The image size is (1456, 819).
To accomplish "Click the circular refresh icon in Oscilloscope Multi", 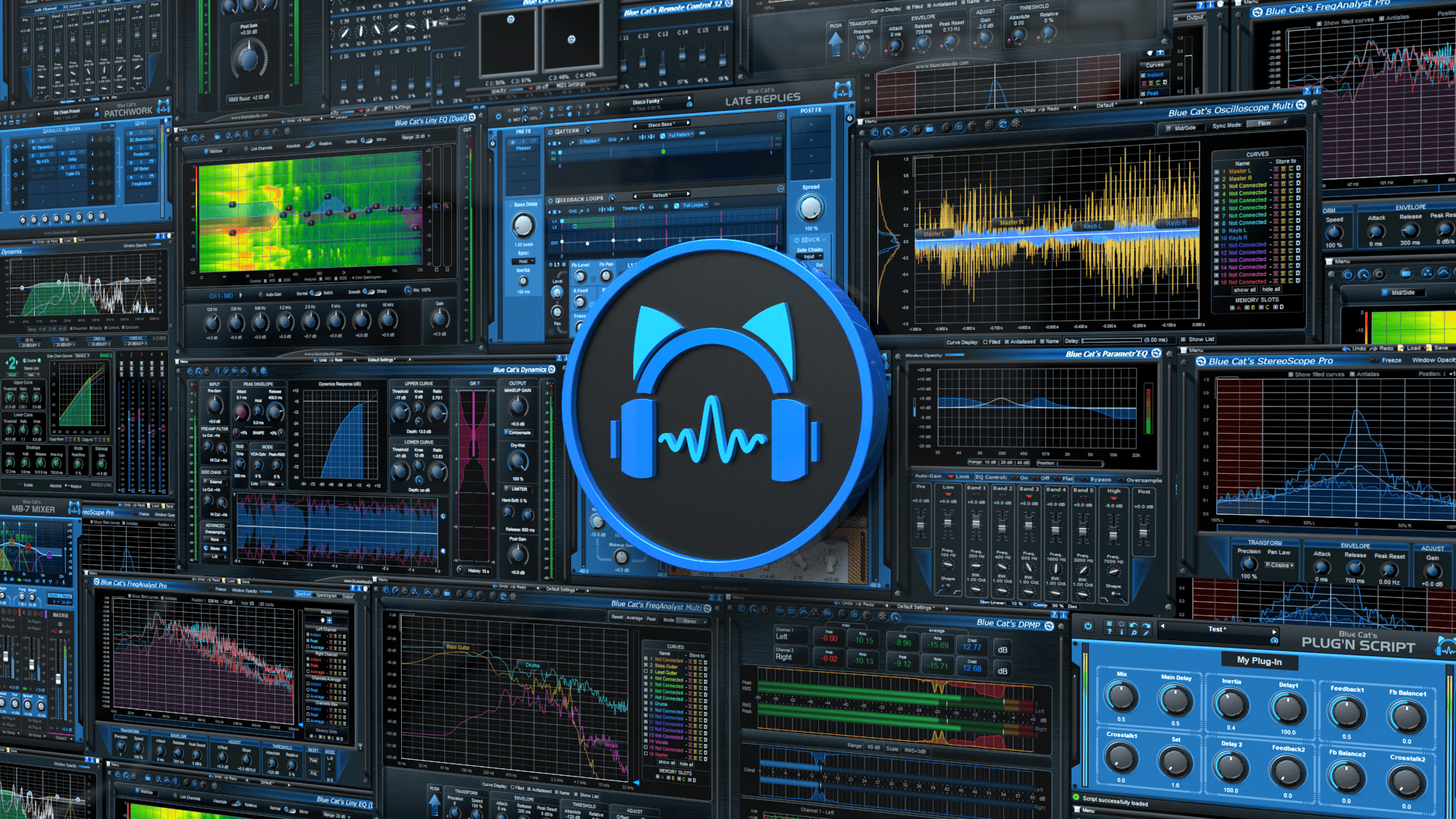I will pos(1003,124).
